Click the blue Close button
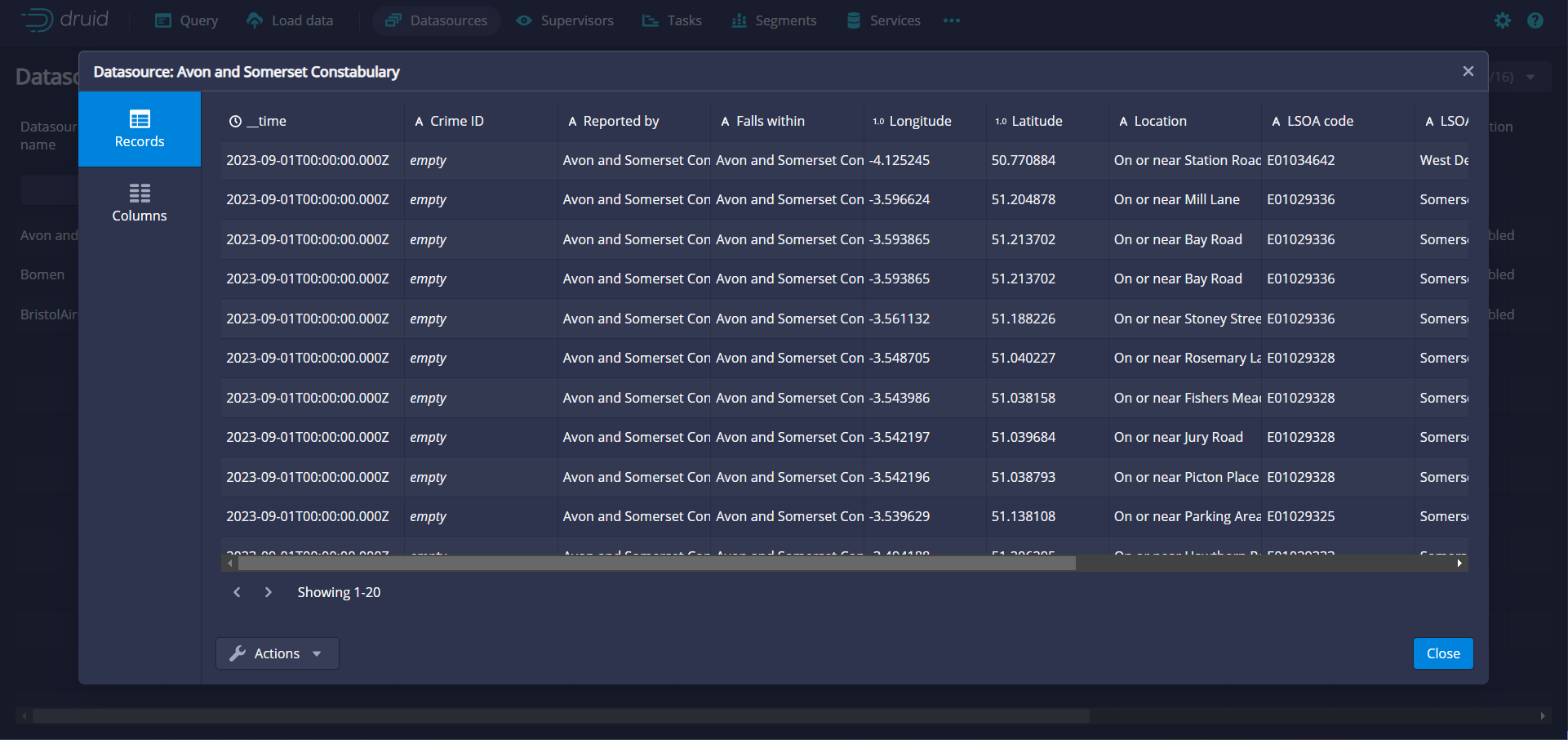Screen dimensions: 1568x740 click(1443, 653)
